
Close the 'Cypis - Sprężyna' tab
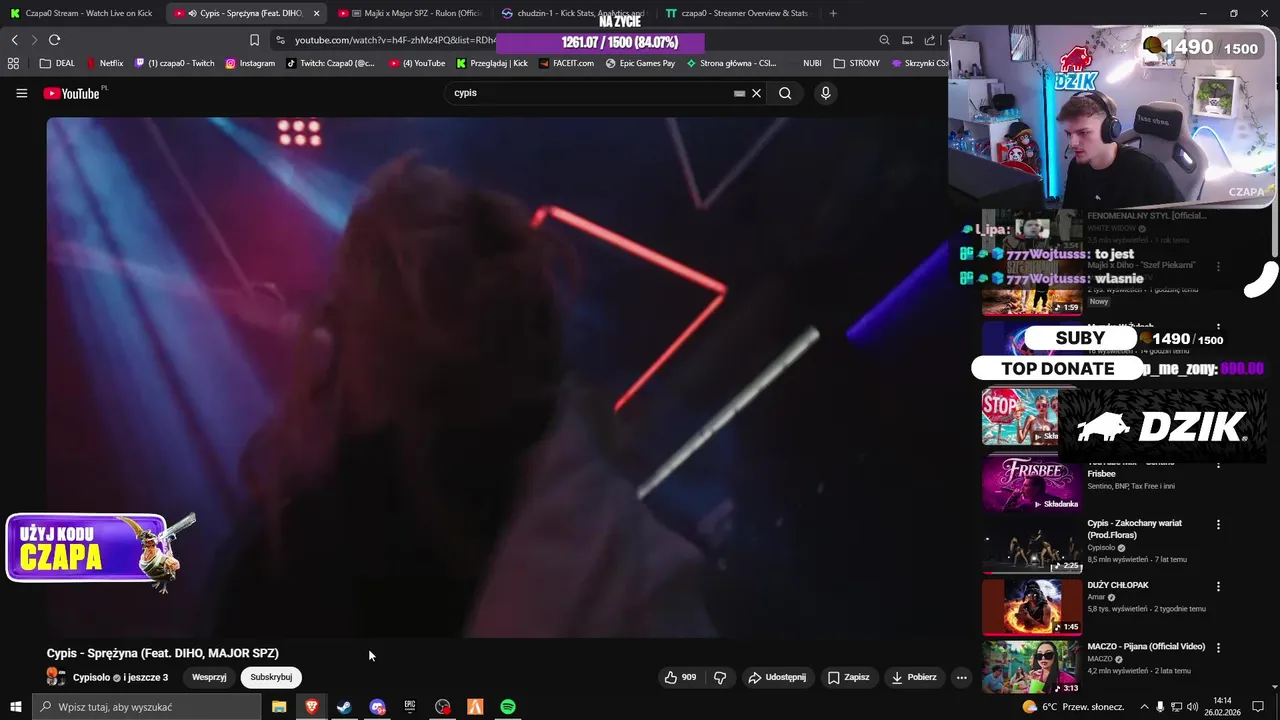tap(317, 13)
